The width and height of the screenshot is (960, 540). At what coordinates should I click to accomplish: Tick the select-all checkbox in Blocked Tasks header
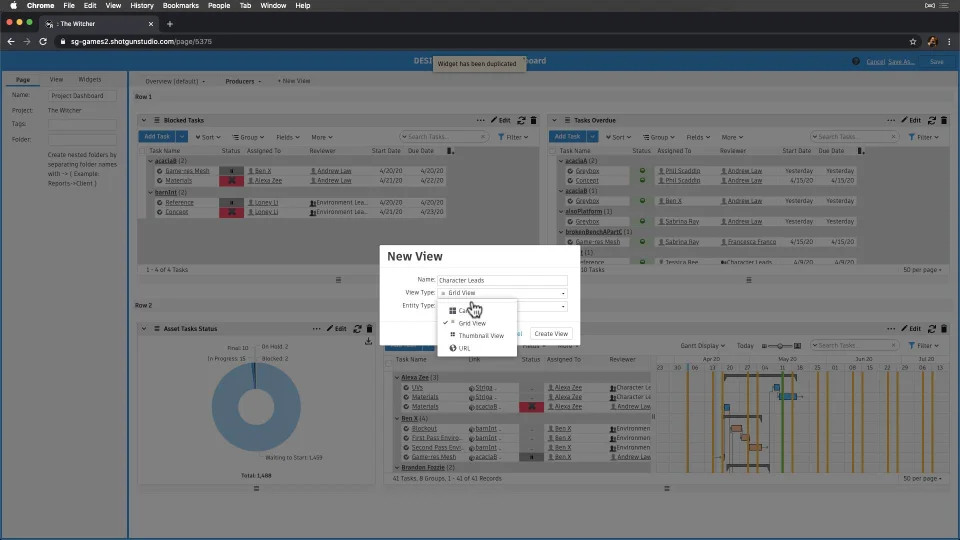tap(143, 151)
